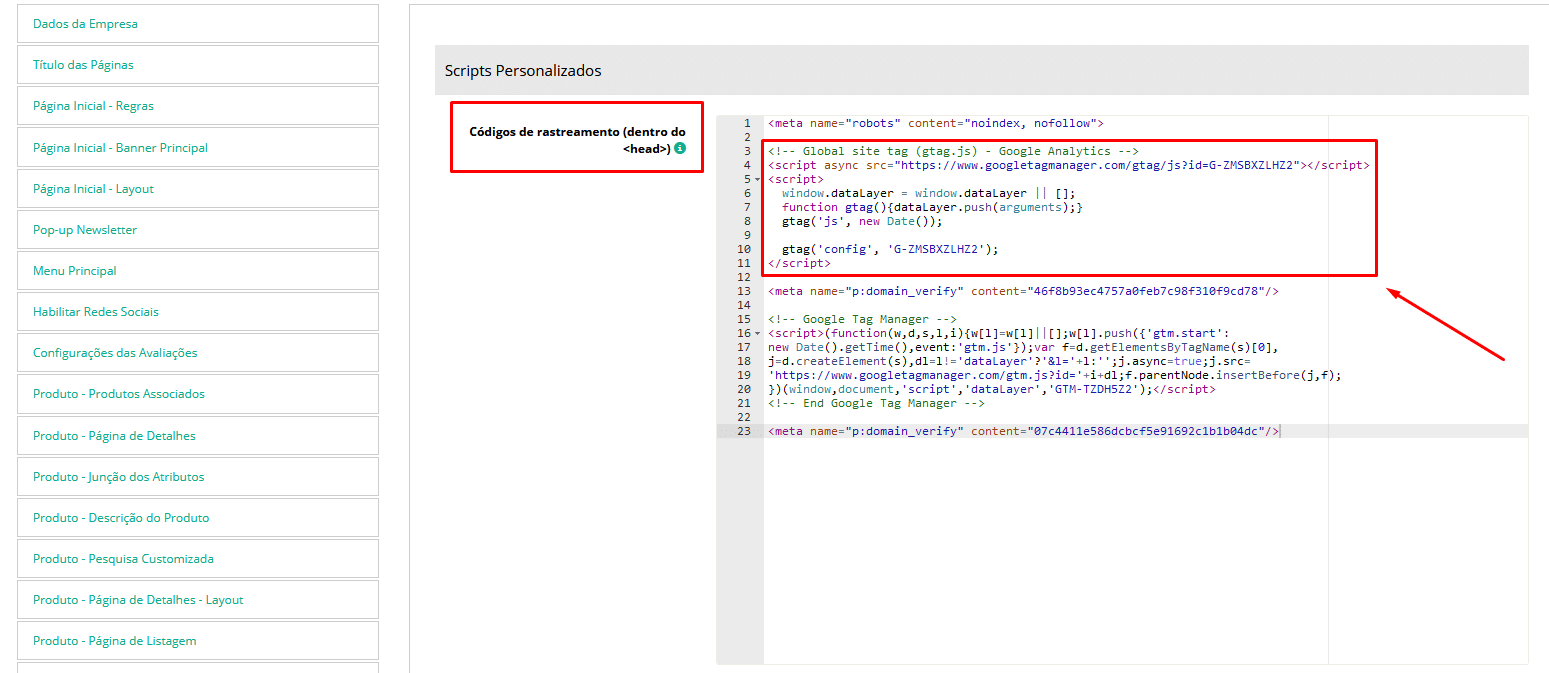Viewport: 1549px width, 673px height.
Task: Click the p:domain_verify meta on line 13
Action: (x=1023, y=291)
